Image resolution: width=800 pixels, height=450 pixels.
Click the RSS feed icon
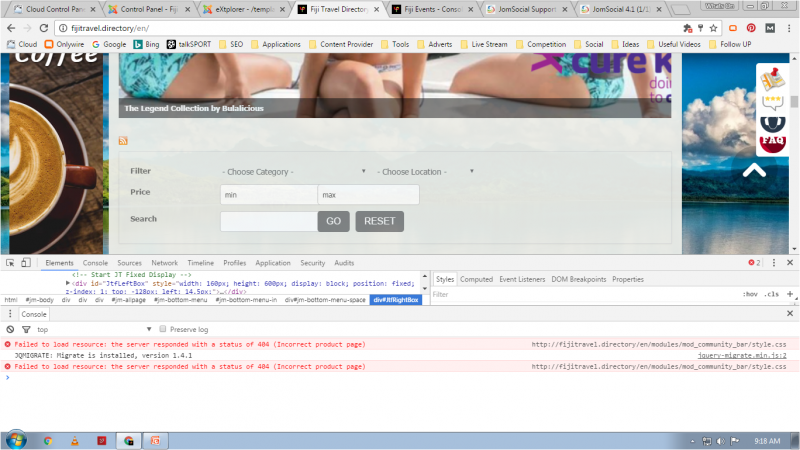coord(123,141)
